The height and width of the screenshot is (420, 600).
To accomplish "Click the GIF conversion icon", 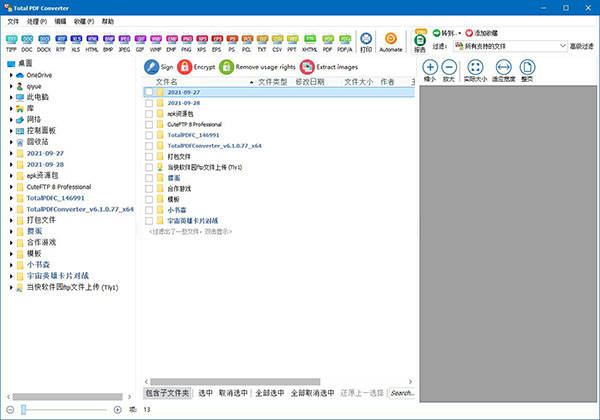I will (x=140, y=42).
